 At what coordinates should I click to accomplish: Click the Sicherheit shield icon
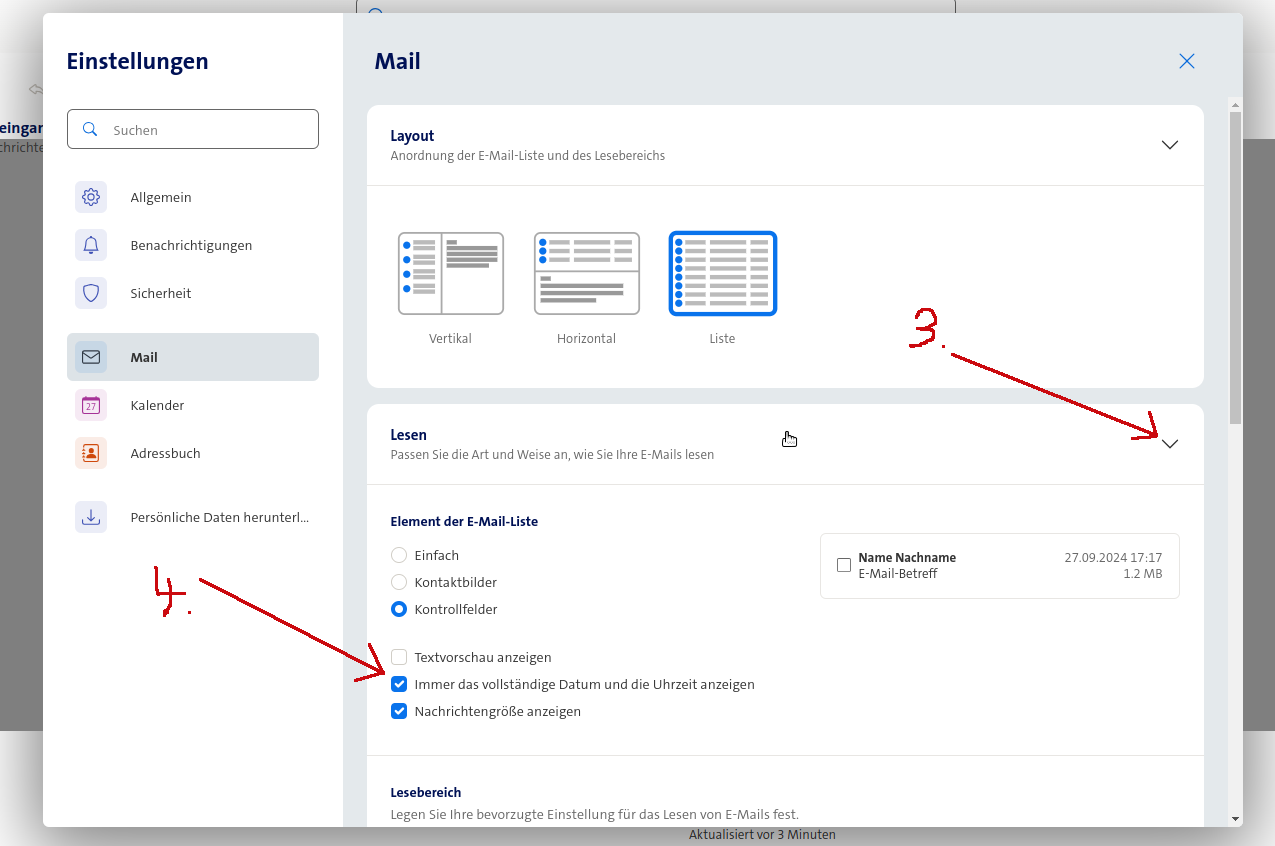point(91,293)
